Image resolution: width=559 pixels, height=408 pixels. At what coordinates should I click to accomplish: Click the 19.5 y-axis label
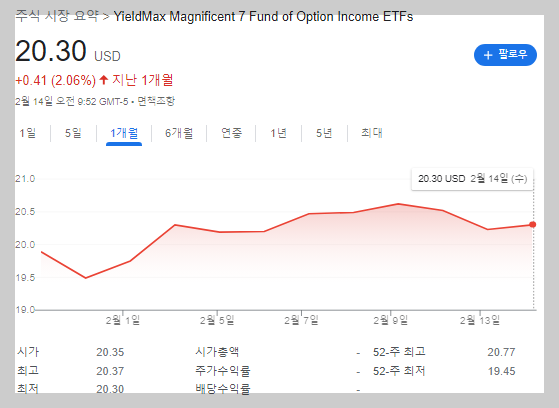point(25,277)
